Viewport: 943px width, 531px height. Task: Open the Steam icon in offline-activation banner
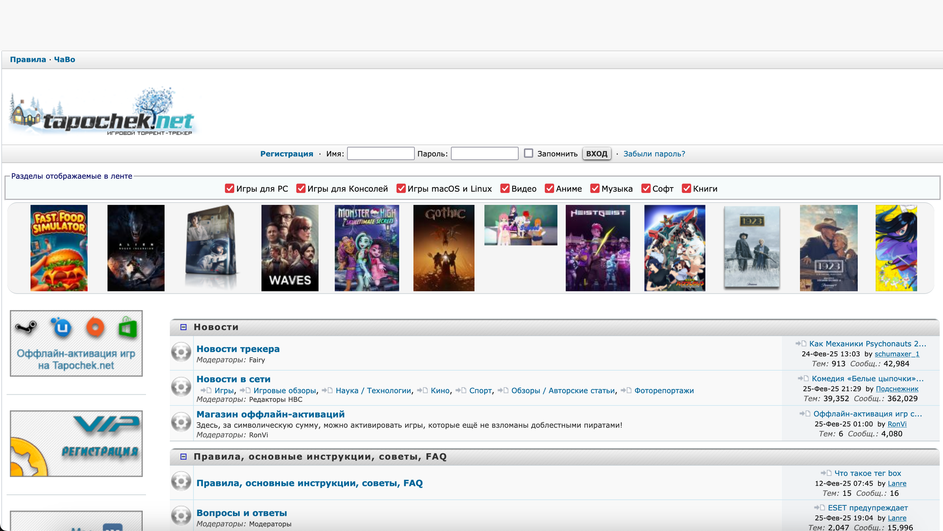click(x=26, y=328)
